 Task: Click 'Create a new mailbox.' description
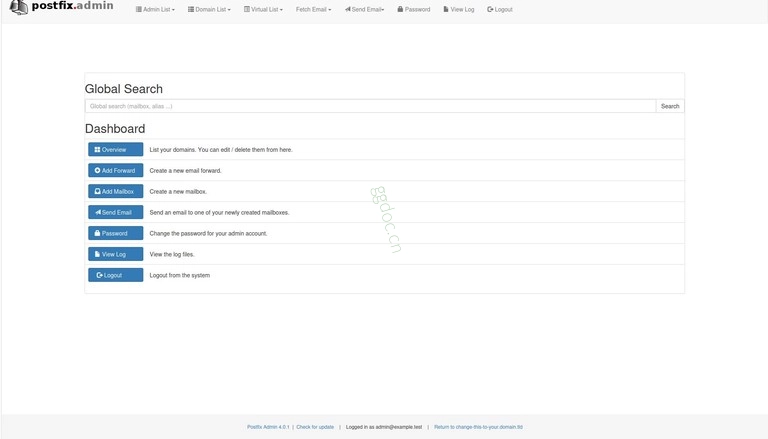[x=178, y=192]
